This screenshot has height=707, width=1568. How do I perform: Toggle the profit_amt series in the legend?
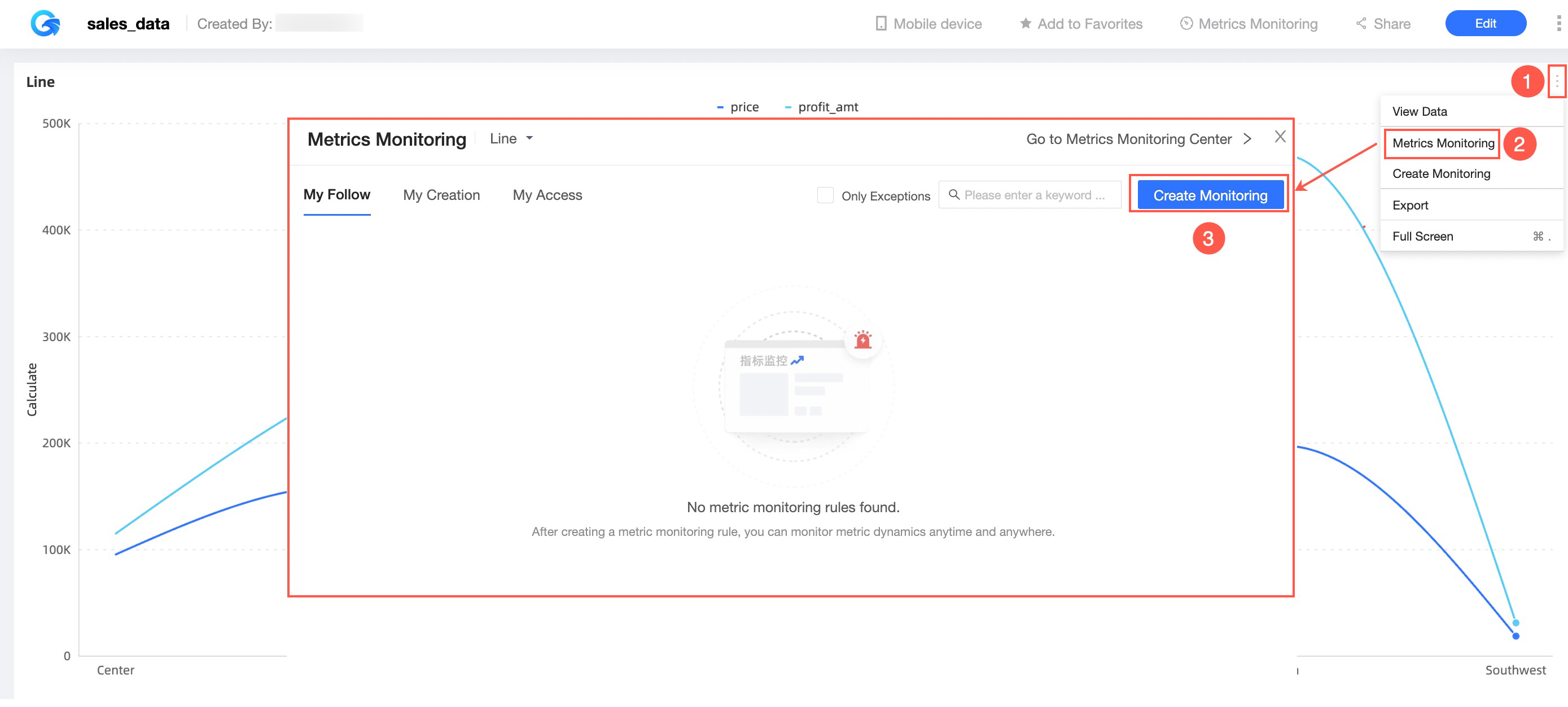[822, 107]
